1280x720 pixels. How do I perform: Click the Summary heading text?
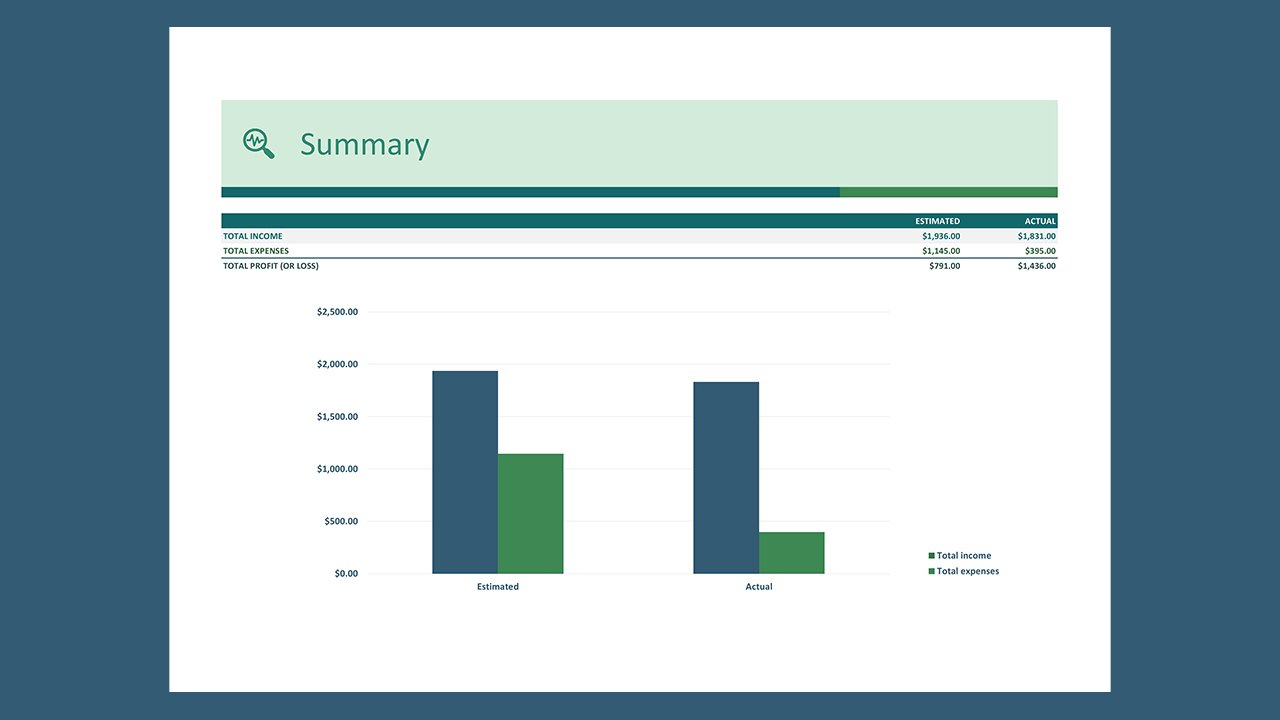(364, 145)
